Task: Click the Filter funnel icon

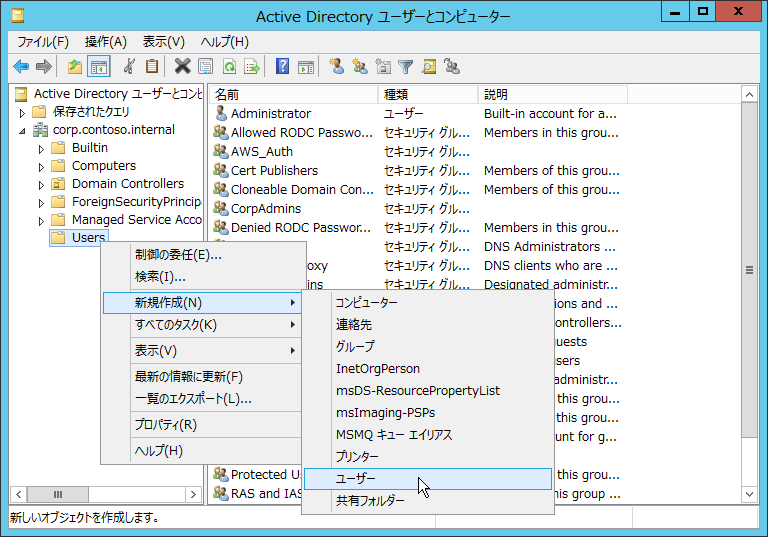Action: pos(406,67)
